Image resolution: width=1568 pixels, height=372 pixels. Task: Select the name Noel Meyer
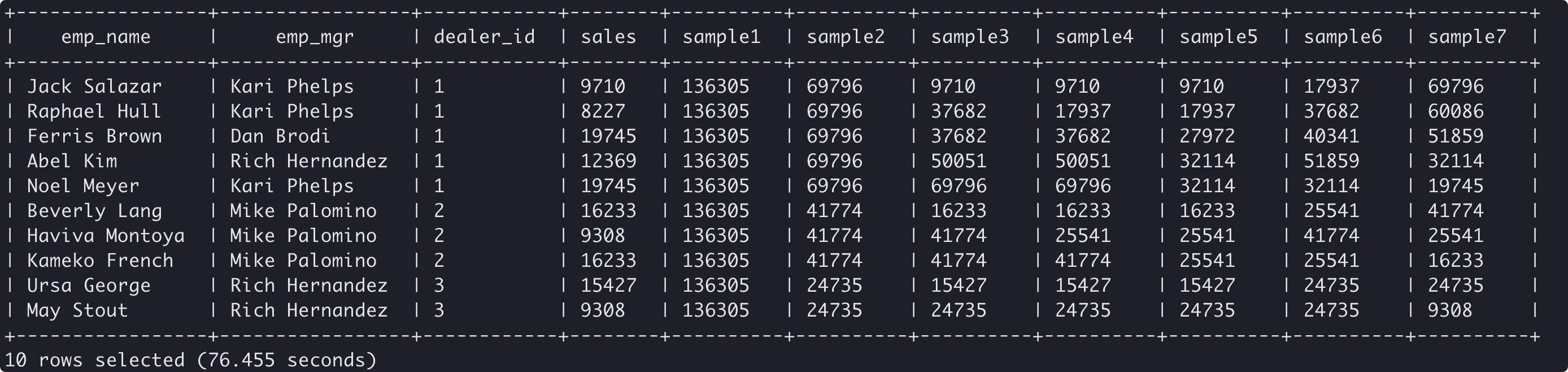click(x=83, y=187)
